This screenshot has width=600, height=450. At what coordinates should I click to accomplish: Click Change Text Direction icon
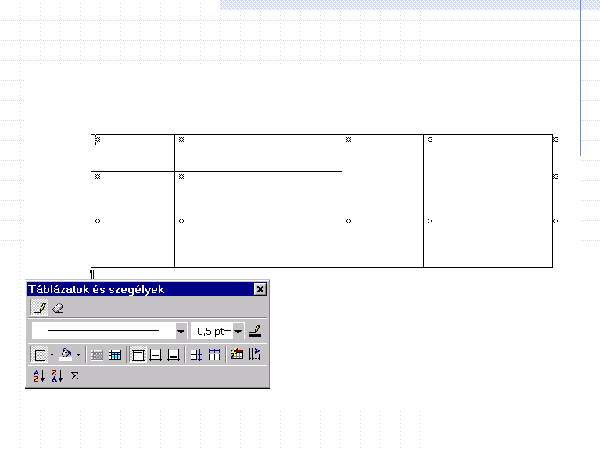(254, 354)
